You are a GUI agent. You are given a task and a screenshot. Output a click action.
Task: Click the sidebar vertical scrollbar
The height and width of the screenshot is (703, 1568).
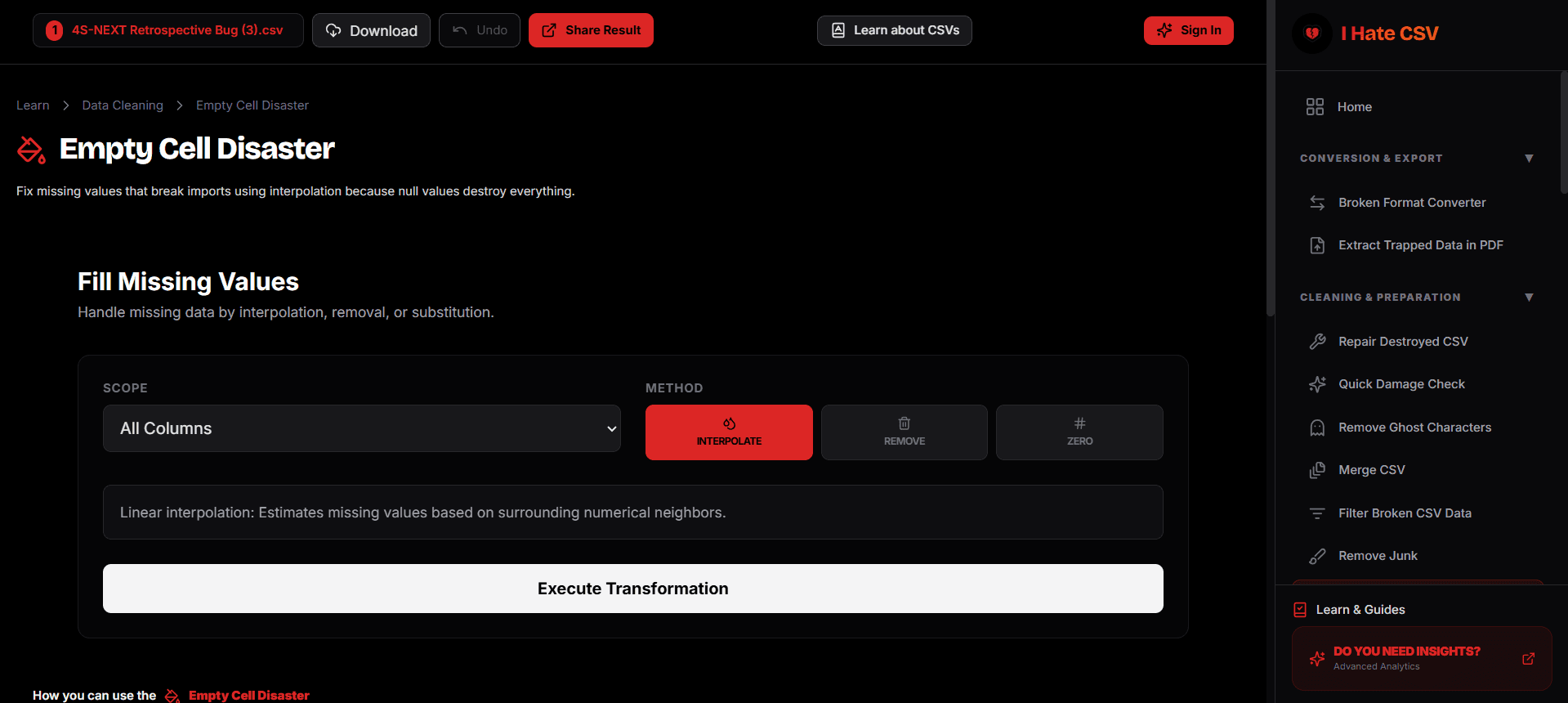click(x=1564, y=132)
